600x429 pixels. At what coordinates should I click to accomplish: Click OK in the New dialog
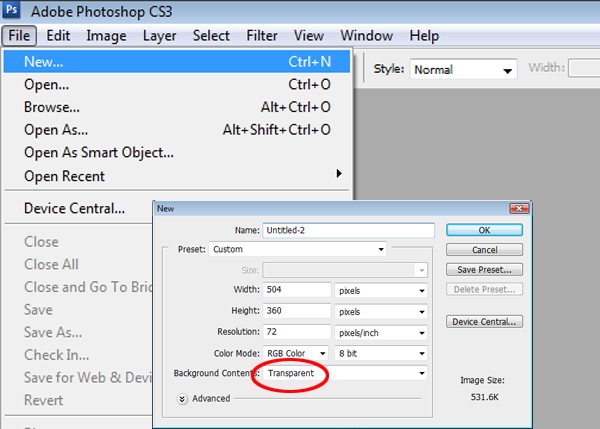pyautogui.click(x=484, y=230)
